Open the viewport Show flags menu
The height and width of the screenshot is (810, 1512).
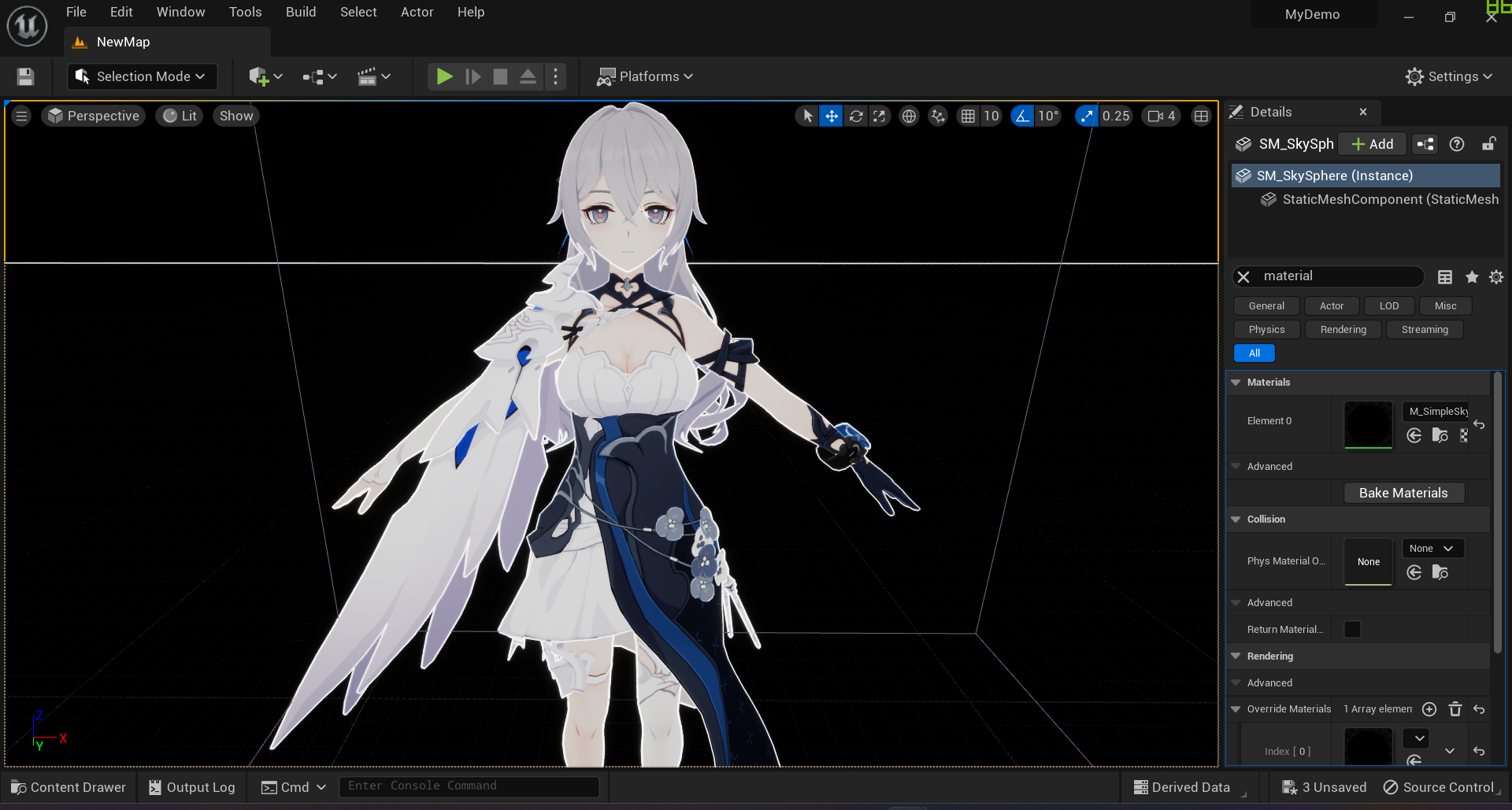[236, 116]
